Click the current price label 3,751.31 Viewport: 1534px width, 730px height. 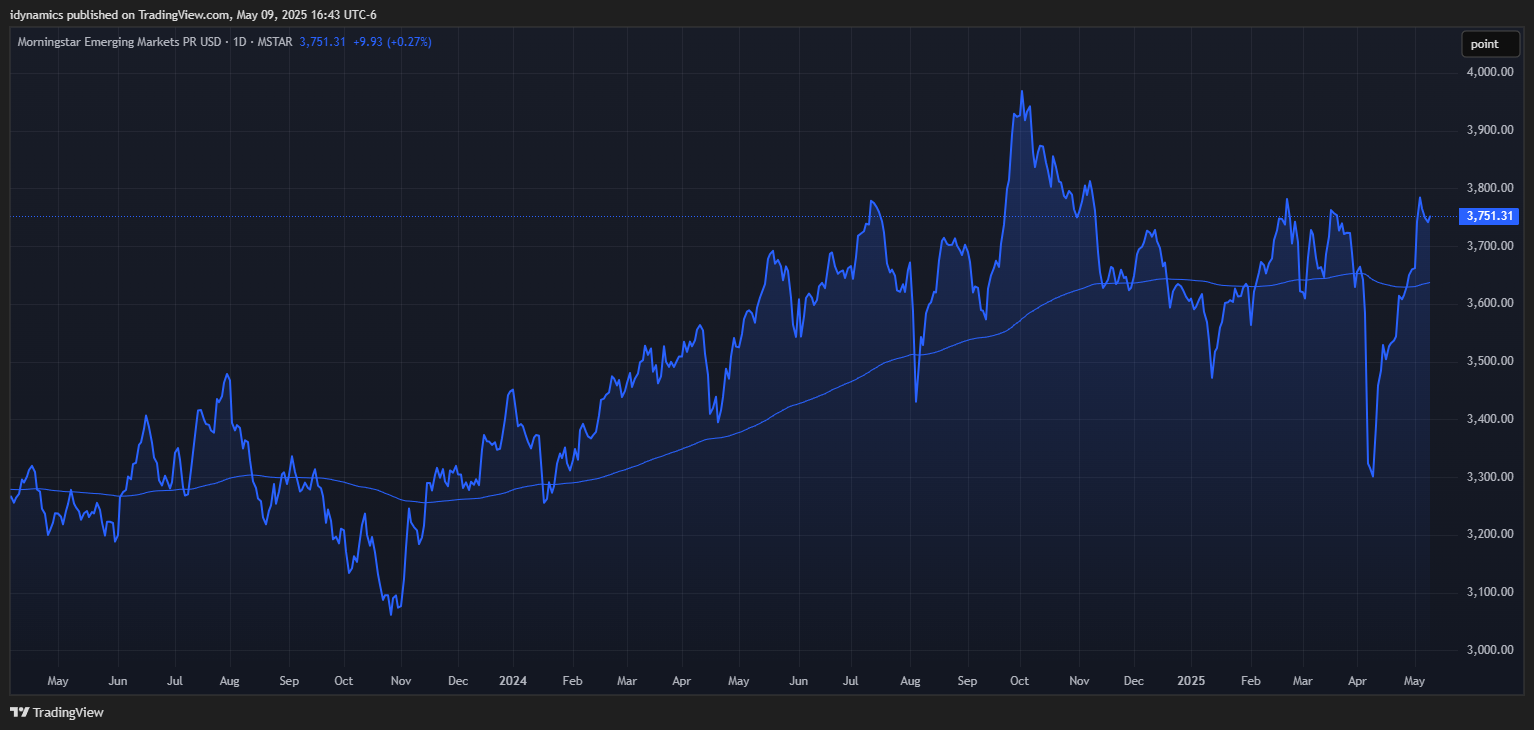(1490, 216)
